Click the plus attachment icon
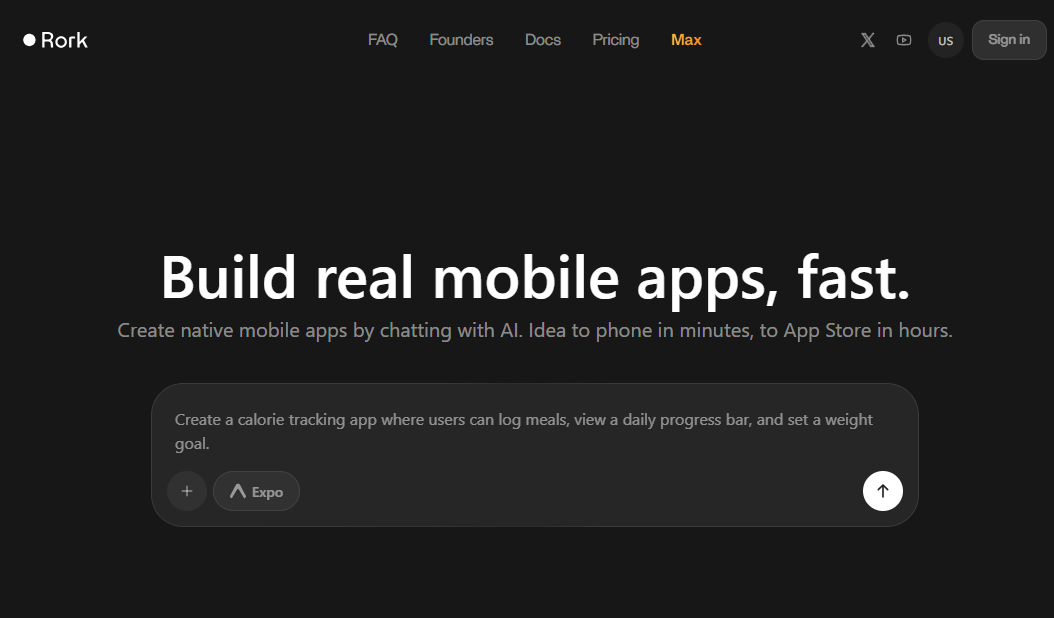Viewport: 1054px width, 618px height. (x=187, y=491)
